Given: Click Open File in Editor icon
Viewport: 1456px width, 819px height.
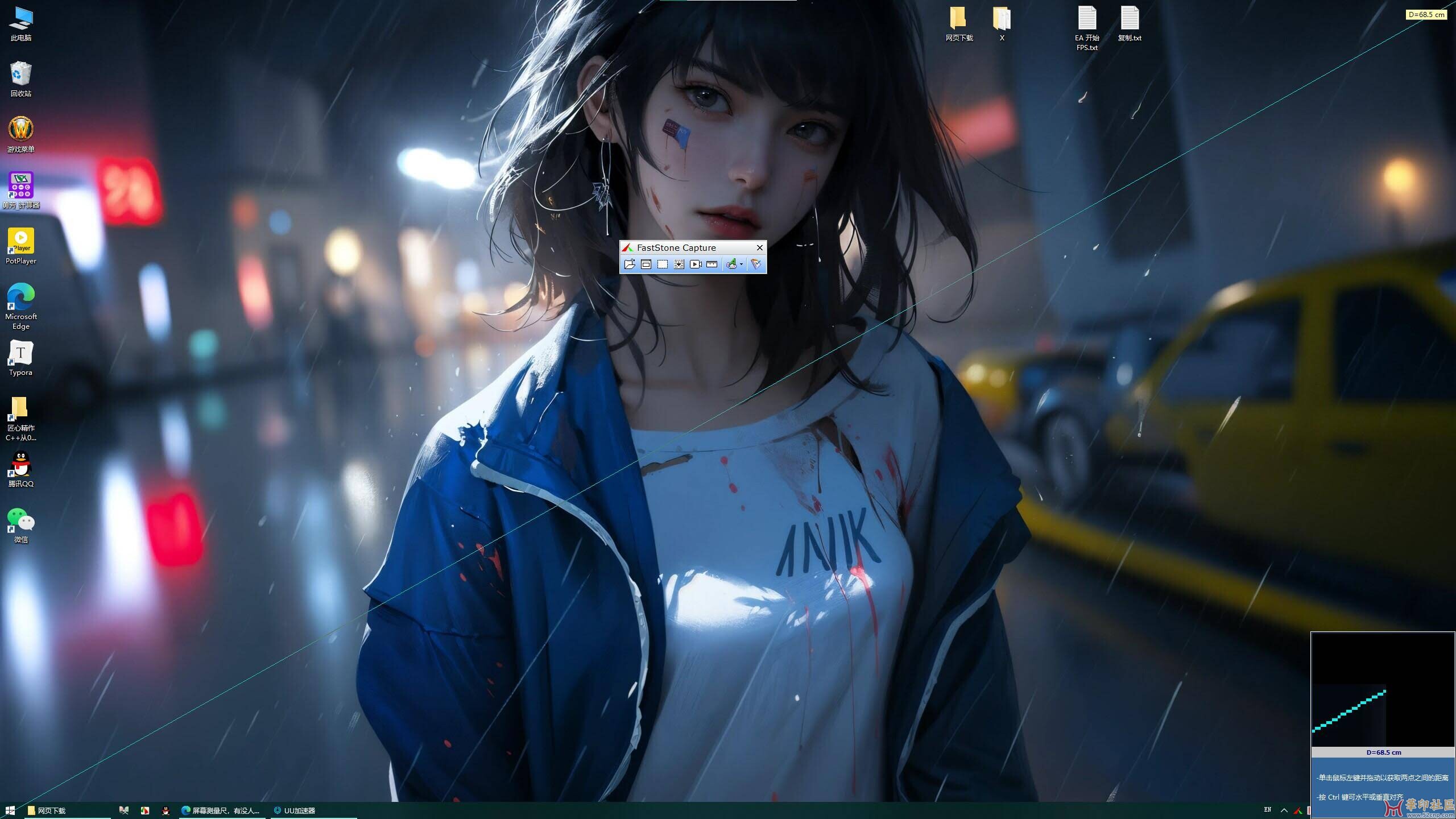Looking at the screenshot, I should click(x=629, y=264).
